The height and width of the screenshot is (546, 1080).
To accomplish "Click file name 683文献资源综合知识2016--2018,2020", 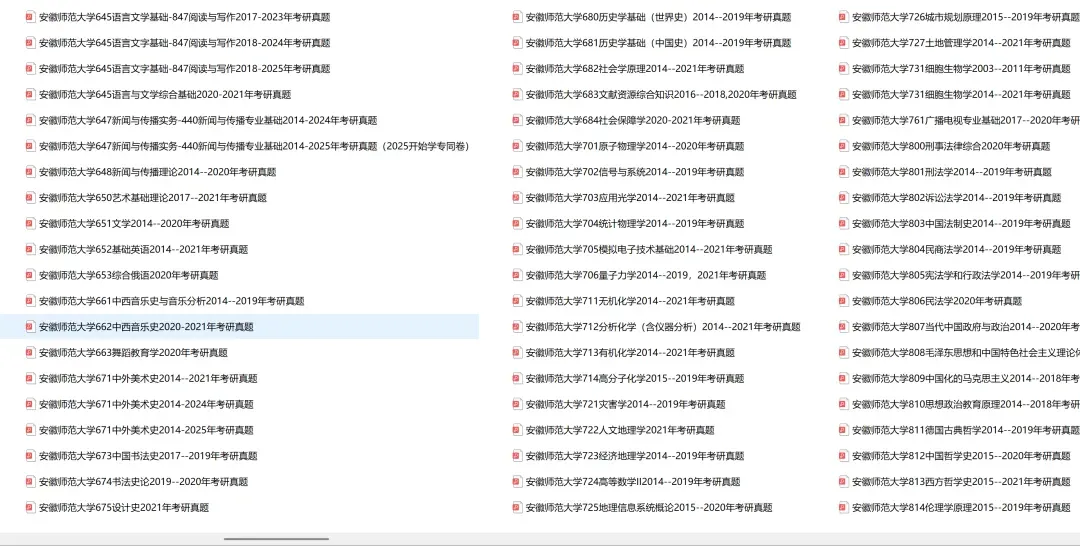I will (x=661, y=94).
